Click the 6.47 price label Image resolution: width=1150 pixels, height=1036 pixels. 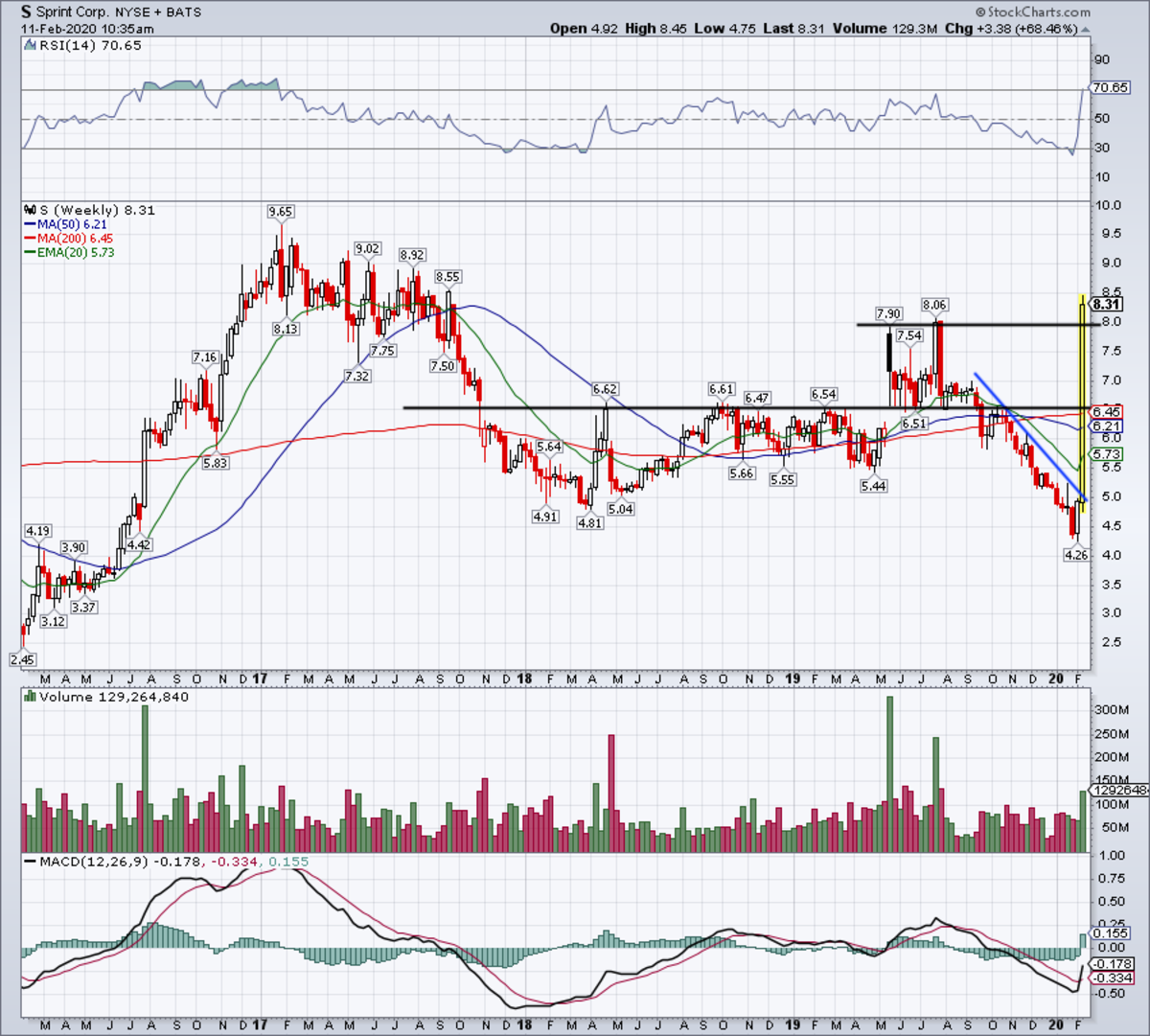click(x=757, y=397)
